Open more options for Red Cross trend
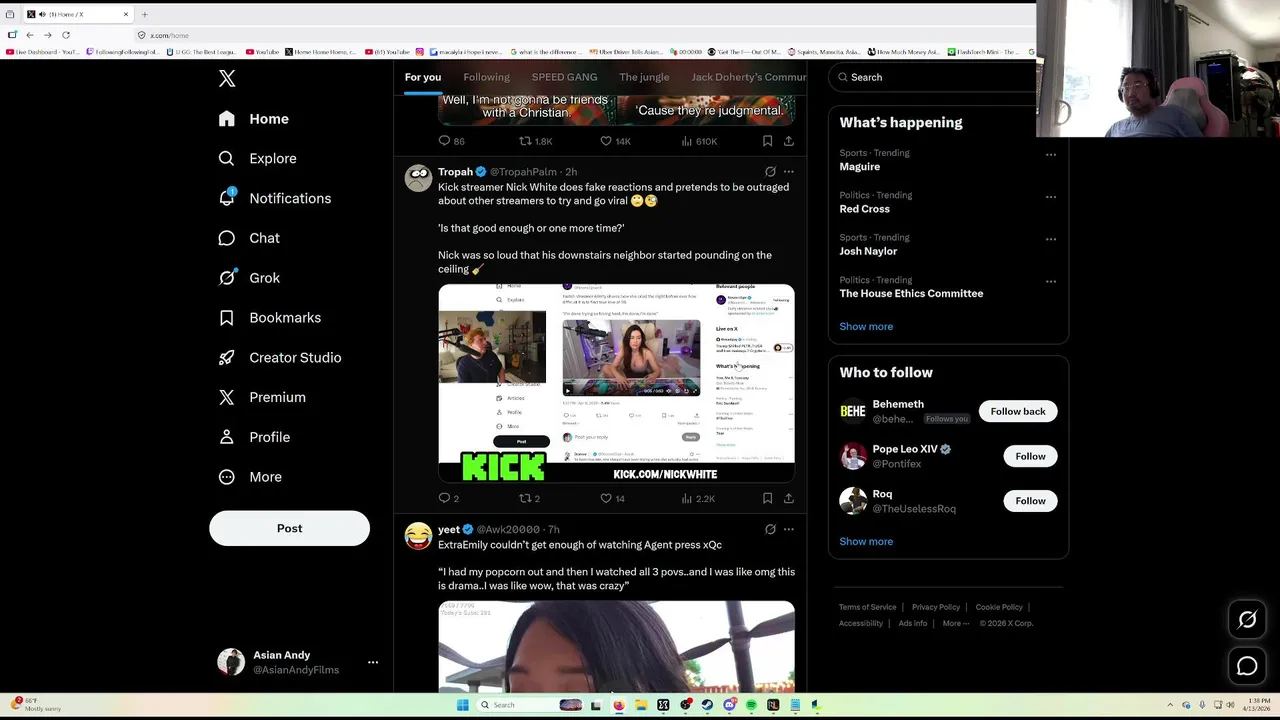The height and width of the screenshot is (720, 1280). pyautogui.click(x=1051, y=197)
